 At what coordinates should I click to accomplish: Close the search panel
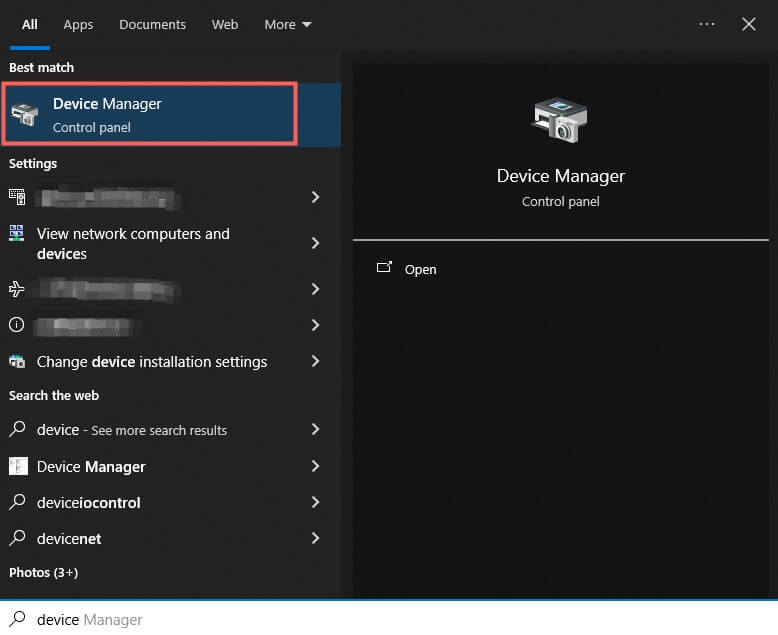click(x=749, y=24)
